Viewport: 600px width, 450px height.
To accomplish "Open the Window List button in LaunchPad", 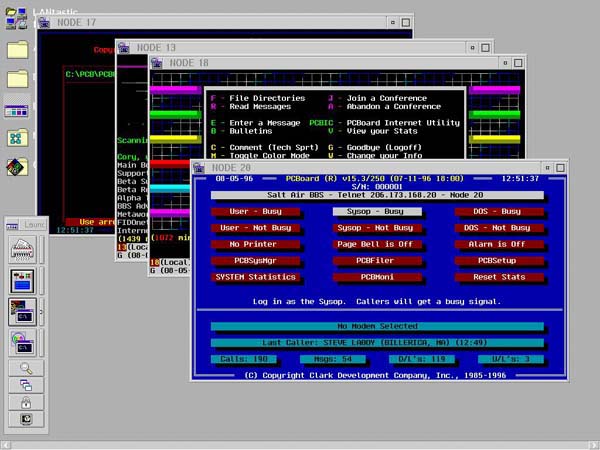I will 26,385.
